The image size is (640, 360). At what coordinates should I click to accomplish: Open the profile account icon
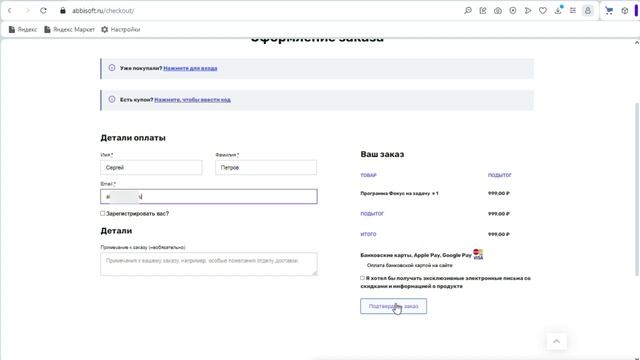pyautogui.click(x=588, y=11)
